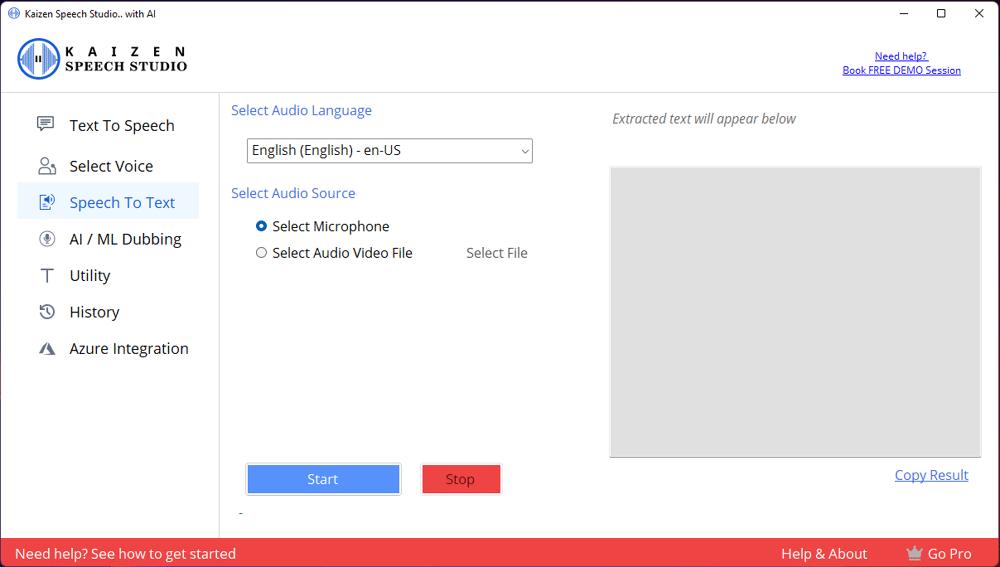Click the History clock icon
This screenshot has width=1000, height=567.
[46, 312]
